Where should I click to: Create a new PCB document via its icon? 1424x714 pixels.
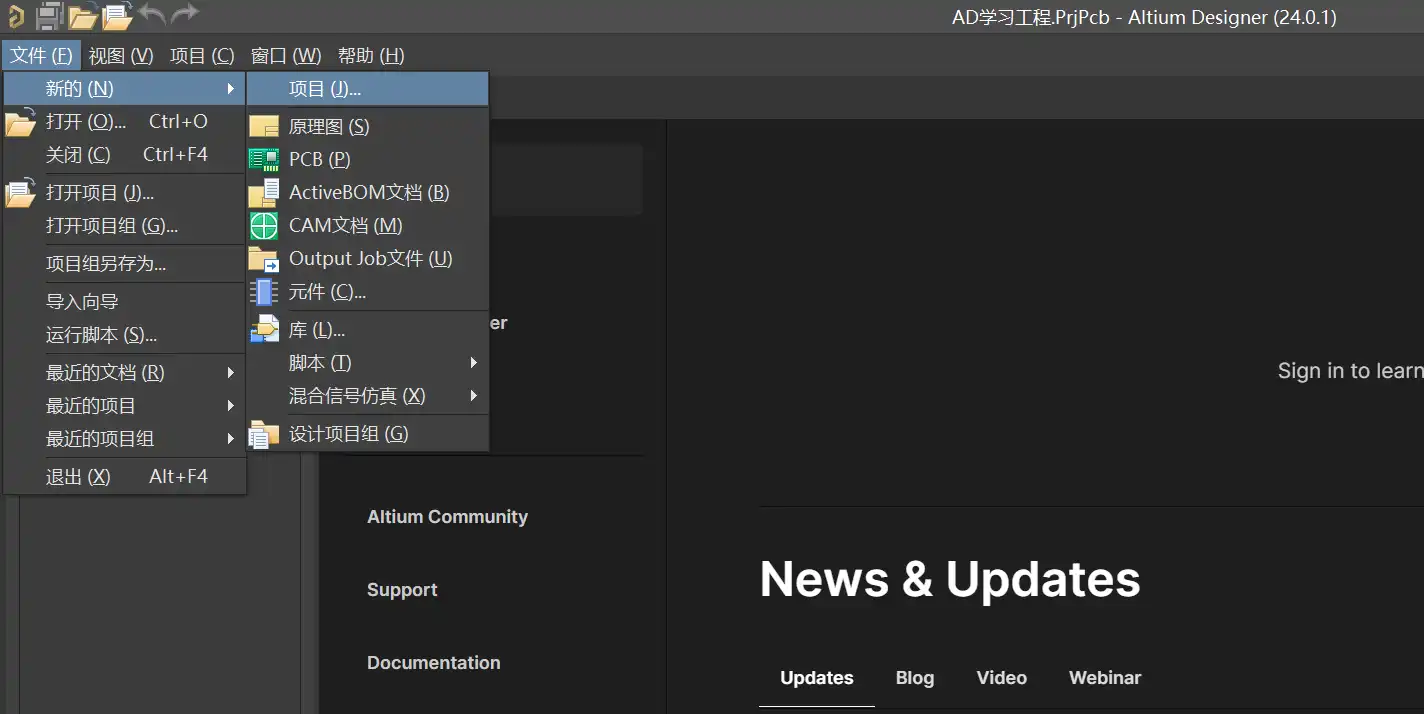(x=263, y=160)
